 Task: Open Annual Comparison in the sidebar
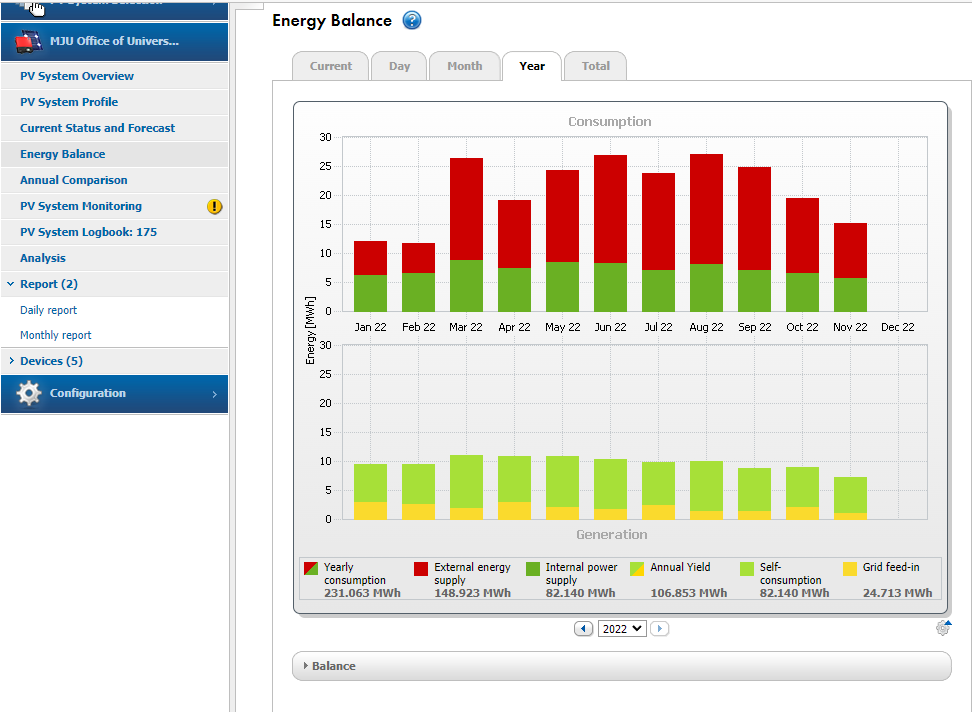point(74,180)
